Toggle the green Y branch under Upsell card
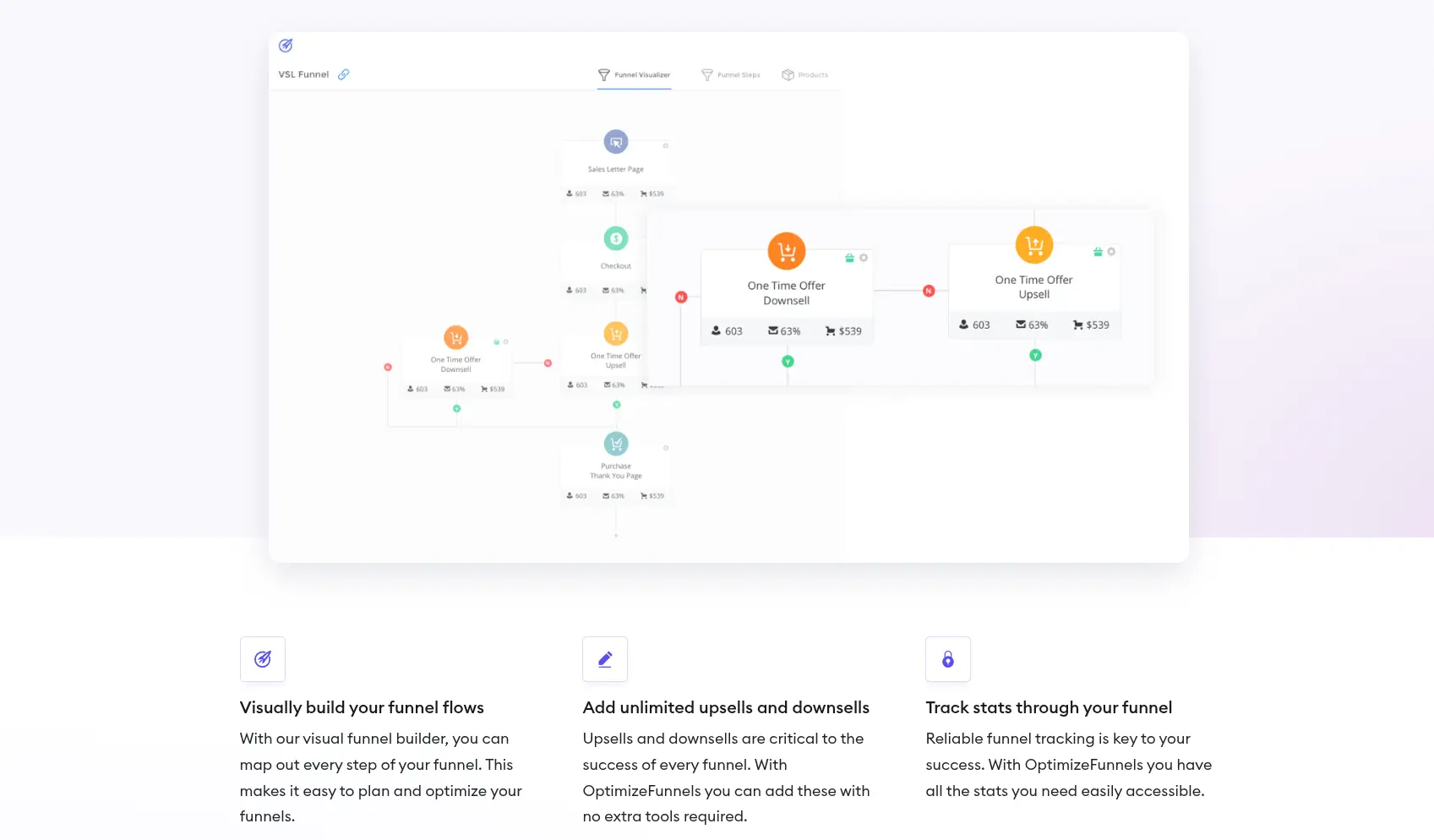Screen dimensions: 1434x840 (x=1035, y=355)
